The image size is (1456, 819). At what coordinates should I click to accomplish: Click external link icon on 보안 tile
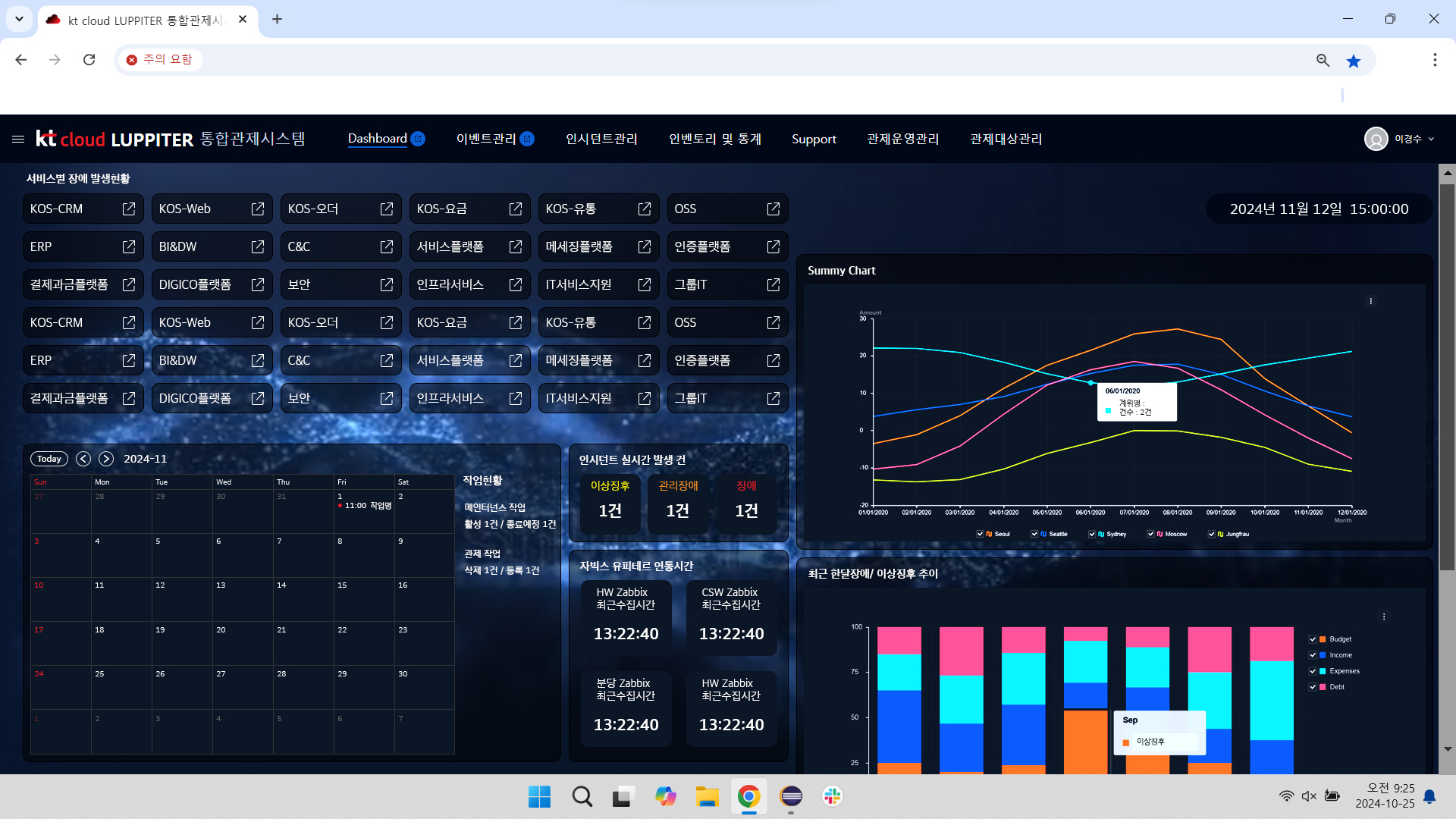386,284
